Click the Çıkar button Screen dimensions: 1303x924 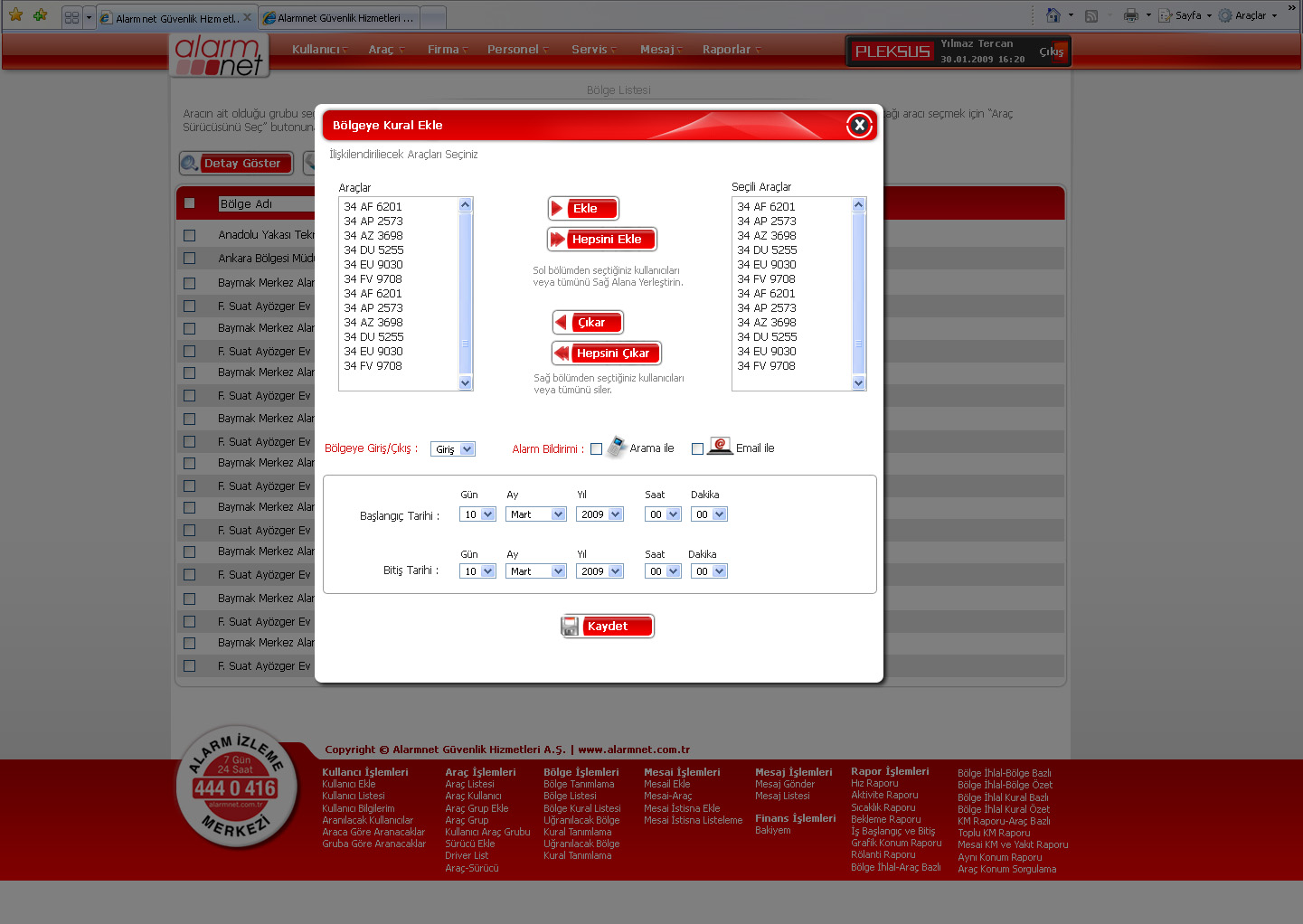click(x=588, y=323)
